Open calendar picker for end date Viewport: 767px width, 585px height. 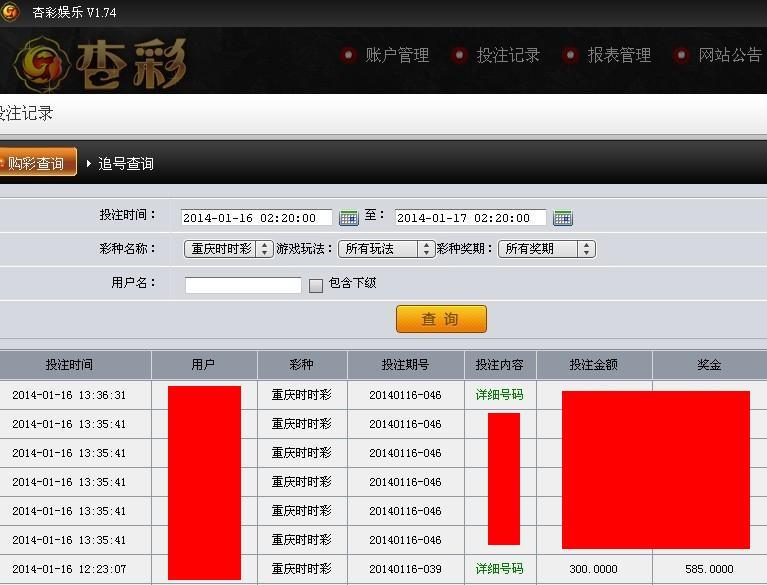[563, 217]
